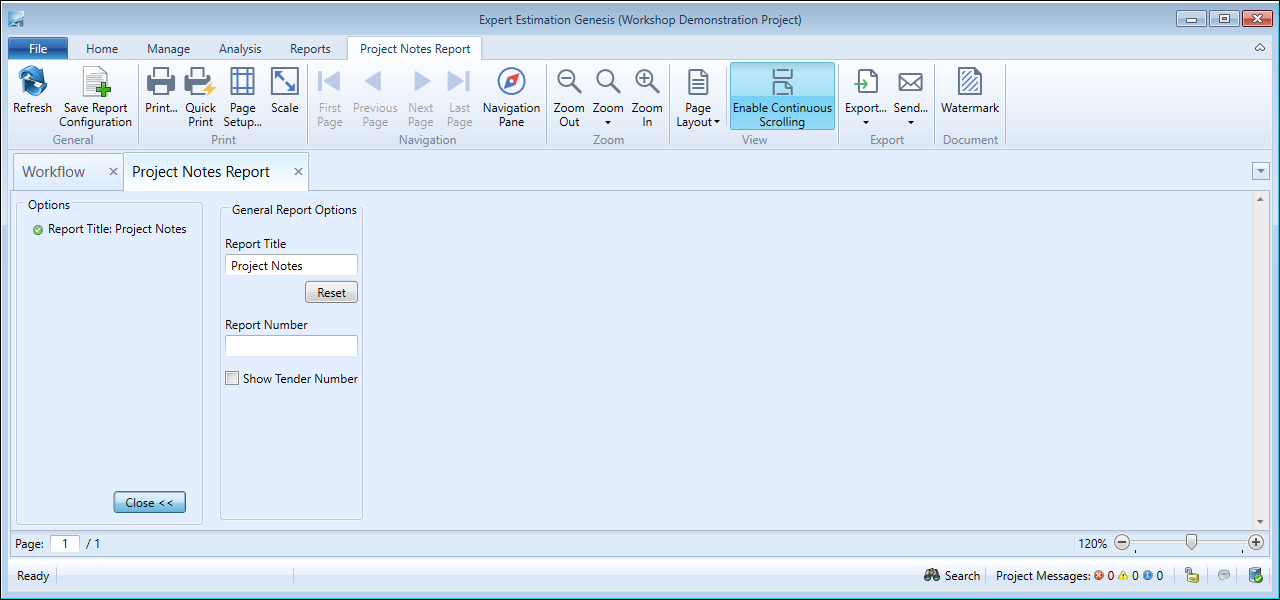Open the Print dialog icon
The height and width of the screenshot is (600, 1280).
coord(160,83)
